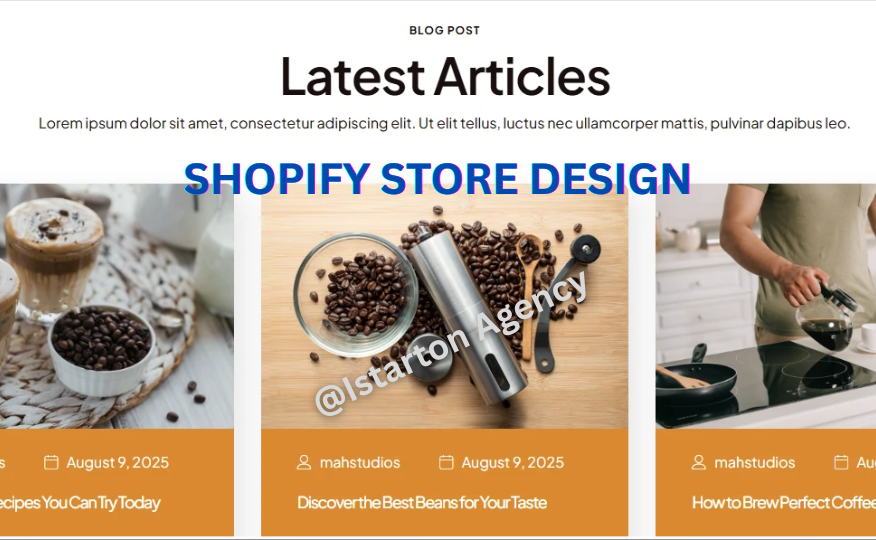
Task: Open 'How to Brew Perfect Coffee' article
Action: point(784,503)
